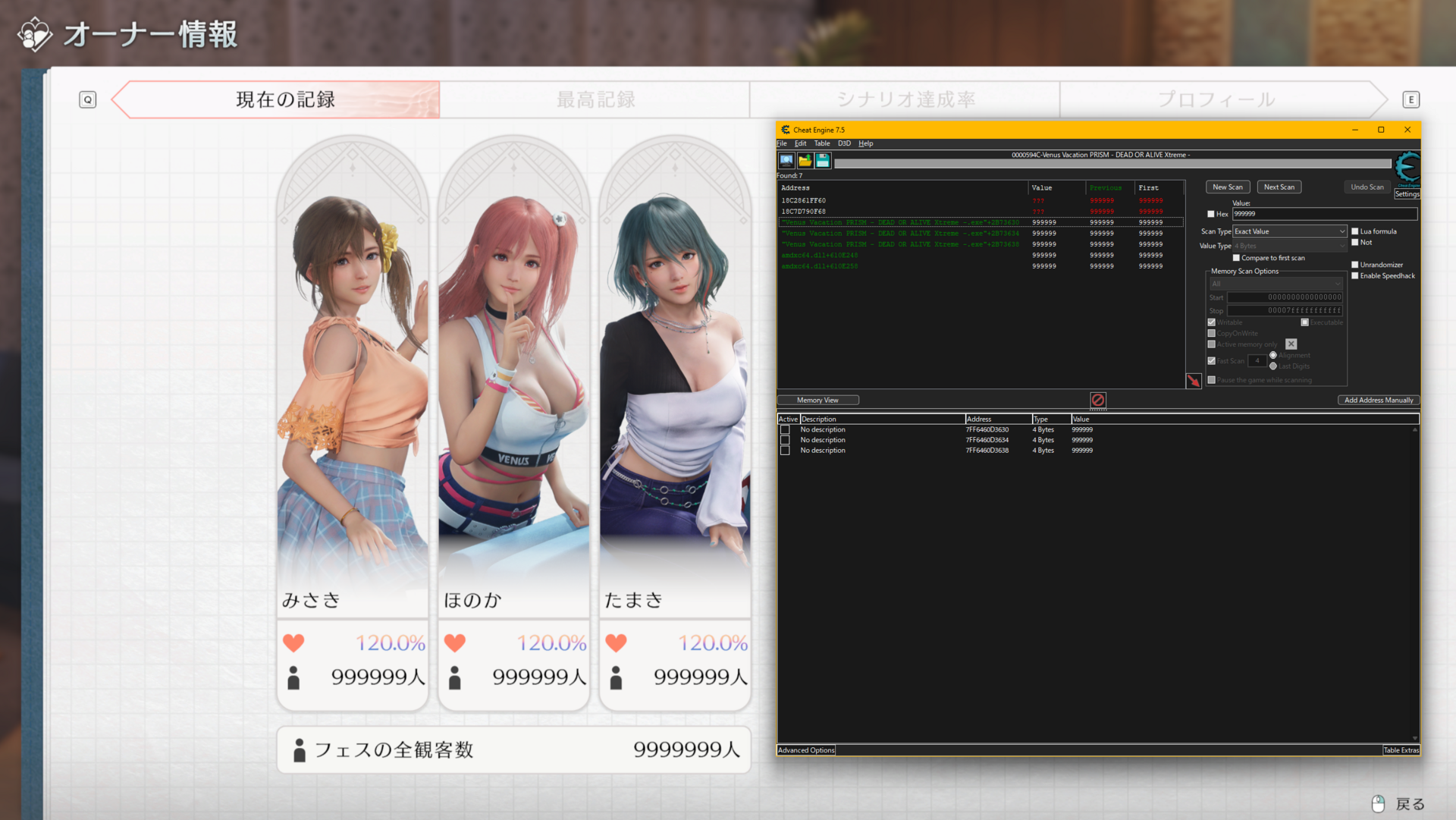Image resolution: width=1456 pixels, height=820 pixels.
Task: Open the Help menu
Action: tap(866, 143)
